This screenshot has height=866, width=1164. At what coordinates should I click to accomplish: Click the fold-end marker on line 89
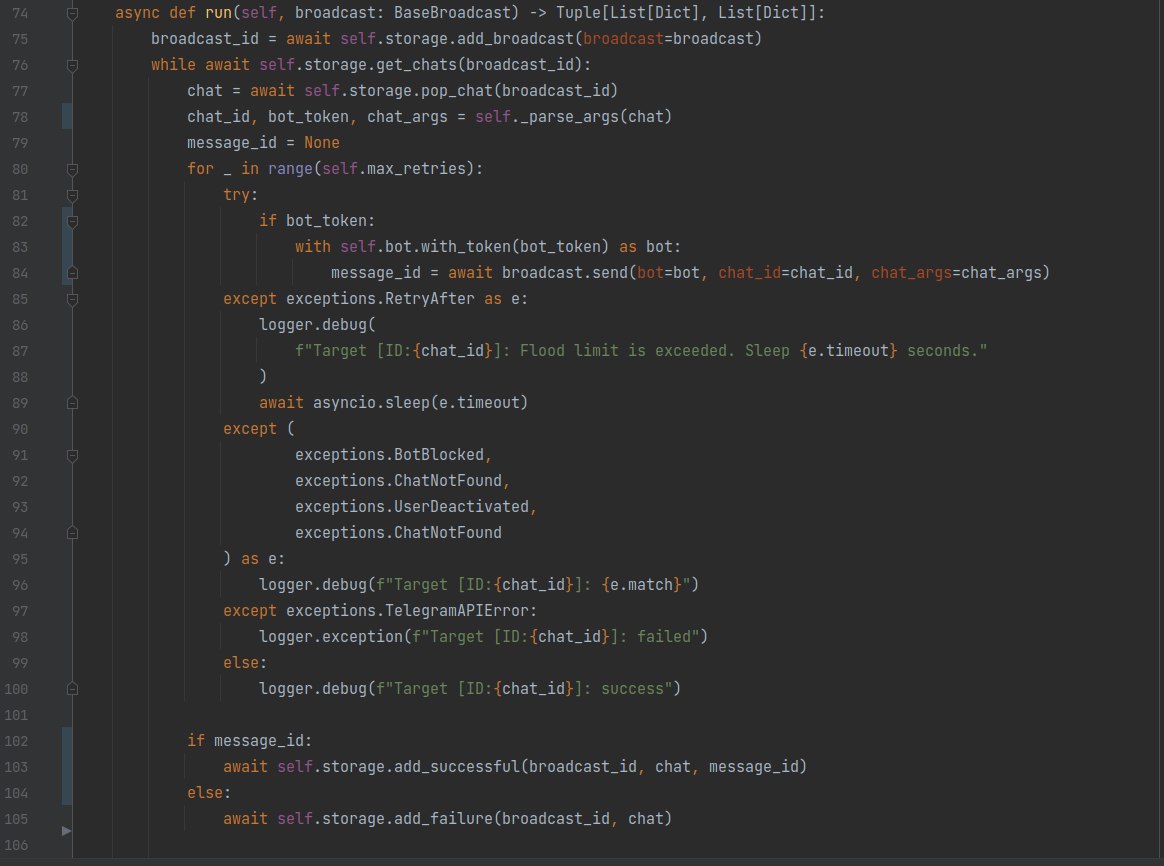pos(72,403)
